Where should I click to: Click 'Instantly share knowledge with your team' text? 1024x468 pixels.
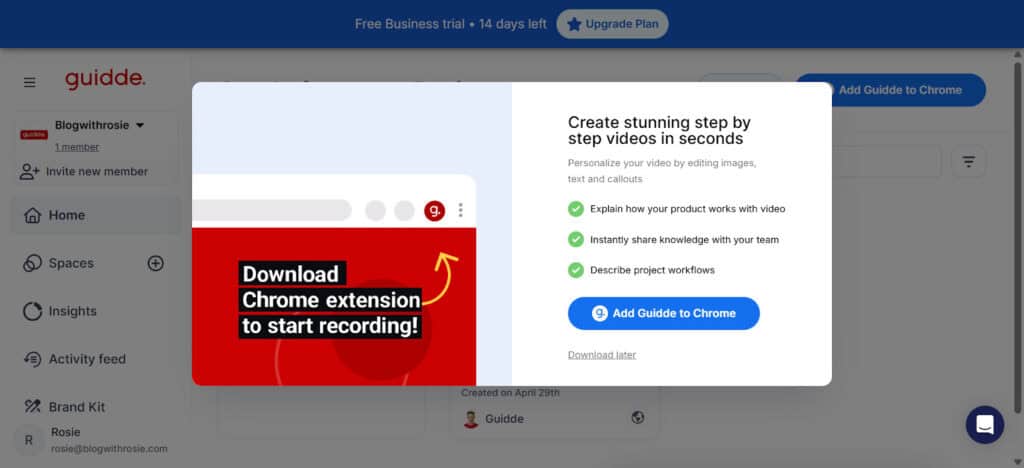pos(684,240)
